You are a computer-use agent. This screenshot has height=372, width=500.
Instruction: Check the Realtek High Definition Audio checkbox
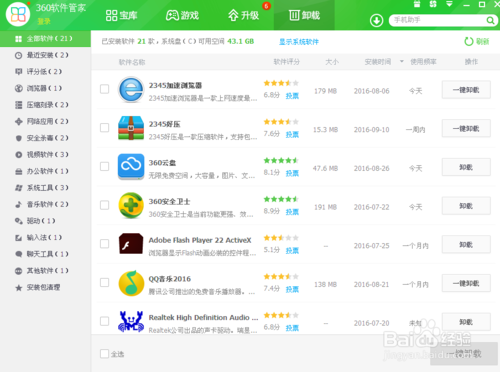pyautogui.click(x=104, y=321)
